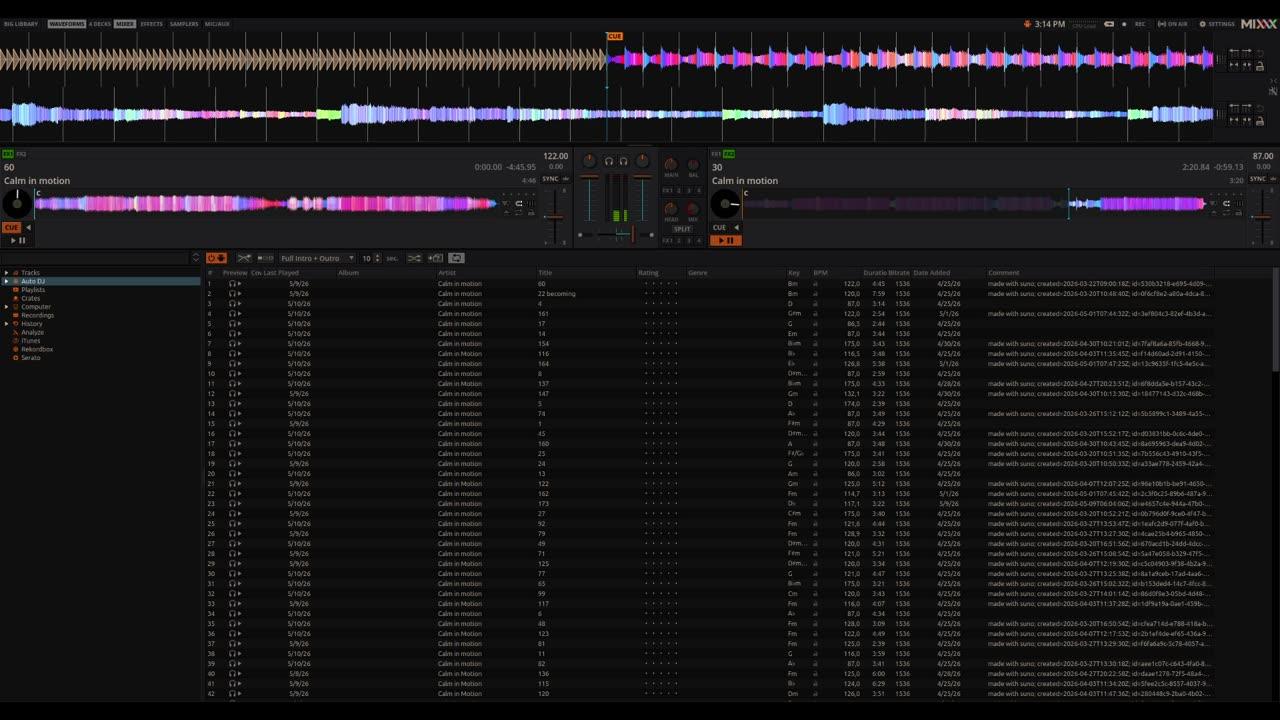
Task: Preview track 22 becoming with headphone icon
Action: point(232,294)
